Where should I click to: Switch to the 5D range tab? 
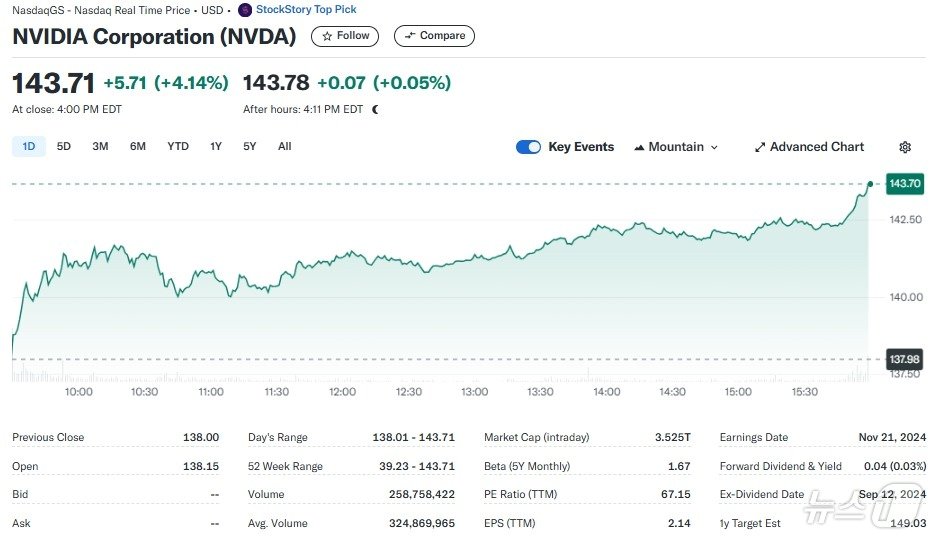coord(64,147)
